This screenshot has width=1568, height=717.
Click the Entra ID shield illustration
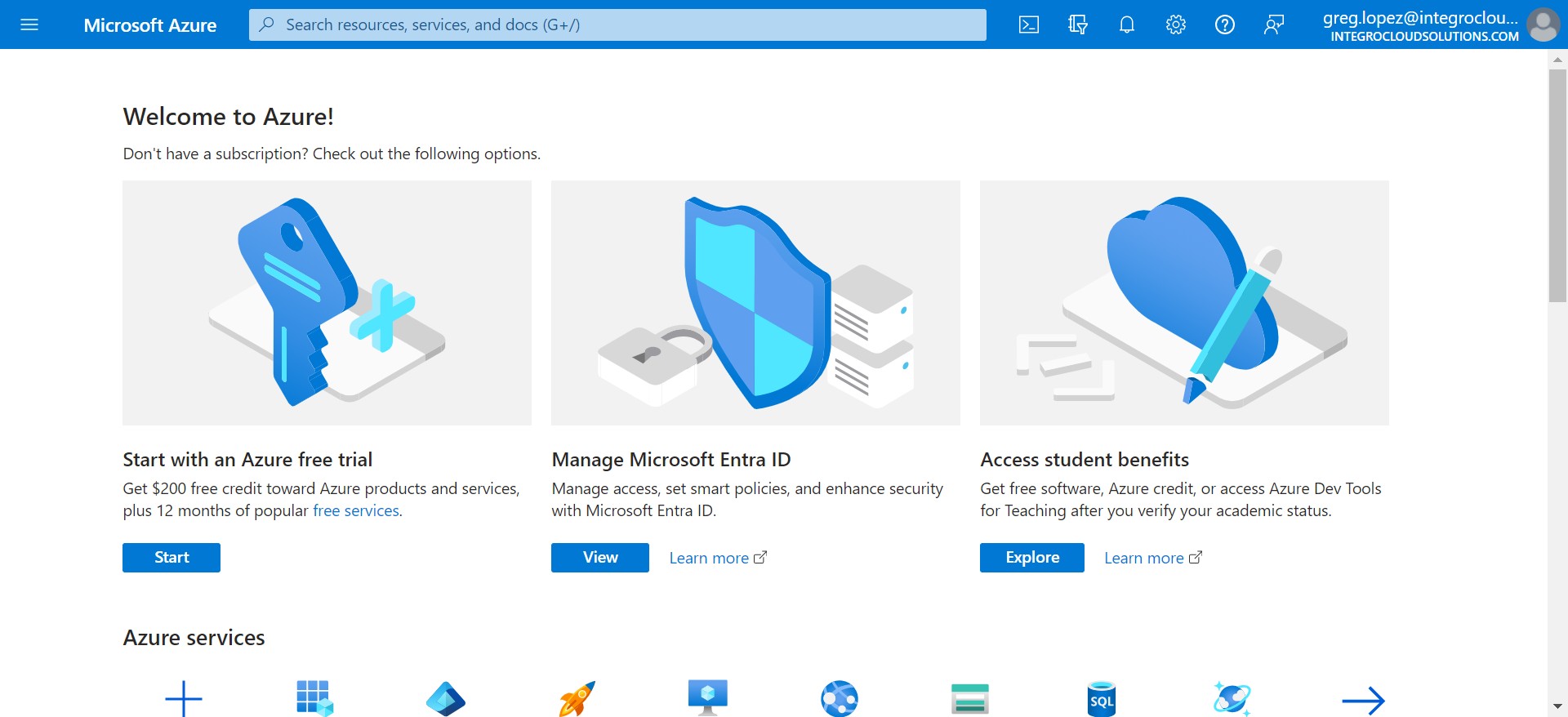[x=755, y=303]
